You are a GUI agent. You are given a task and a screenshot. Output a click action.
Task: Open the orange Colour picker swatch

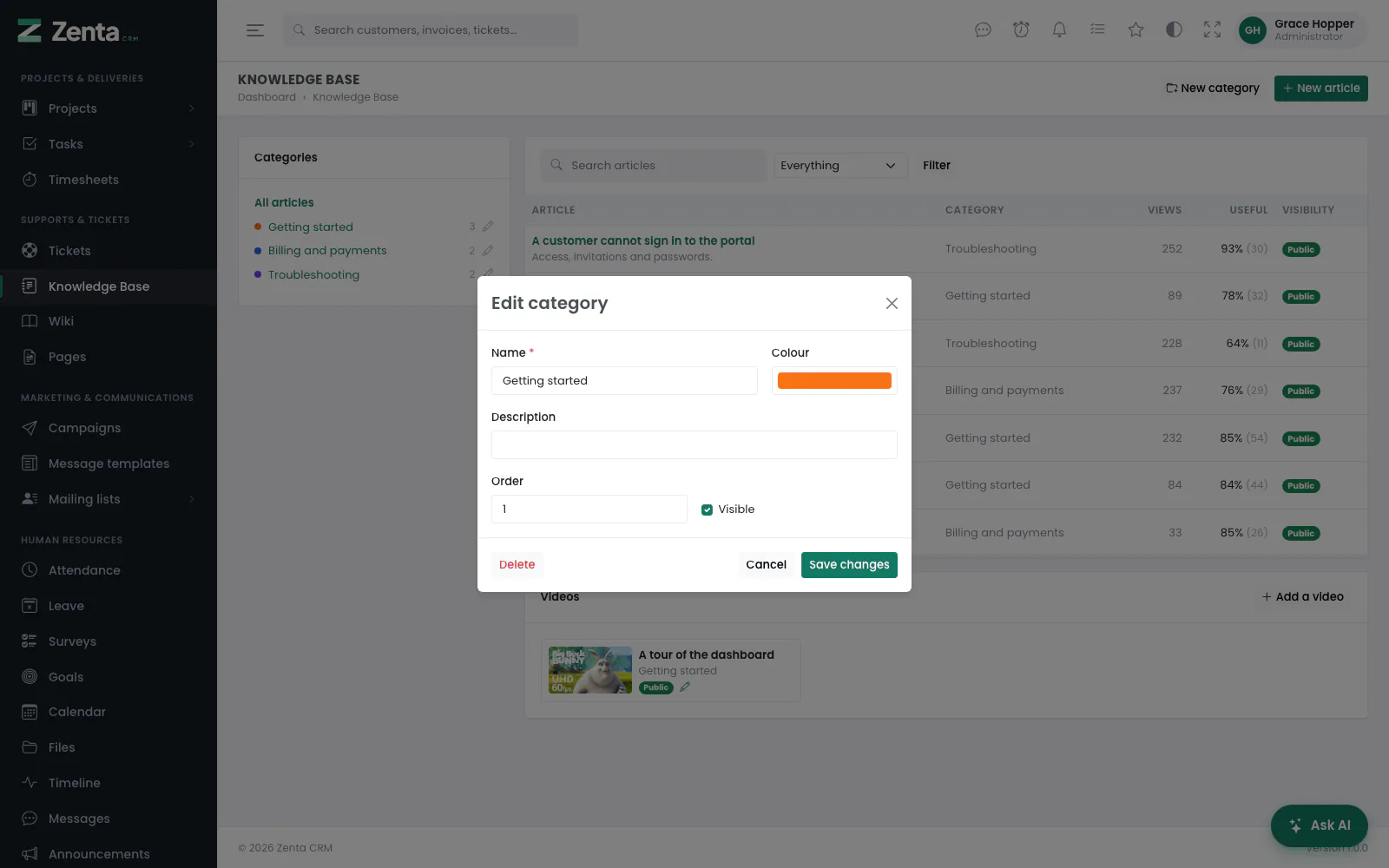pyautogui.click(x=834, y=380)
